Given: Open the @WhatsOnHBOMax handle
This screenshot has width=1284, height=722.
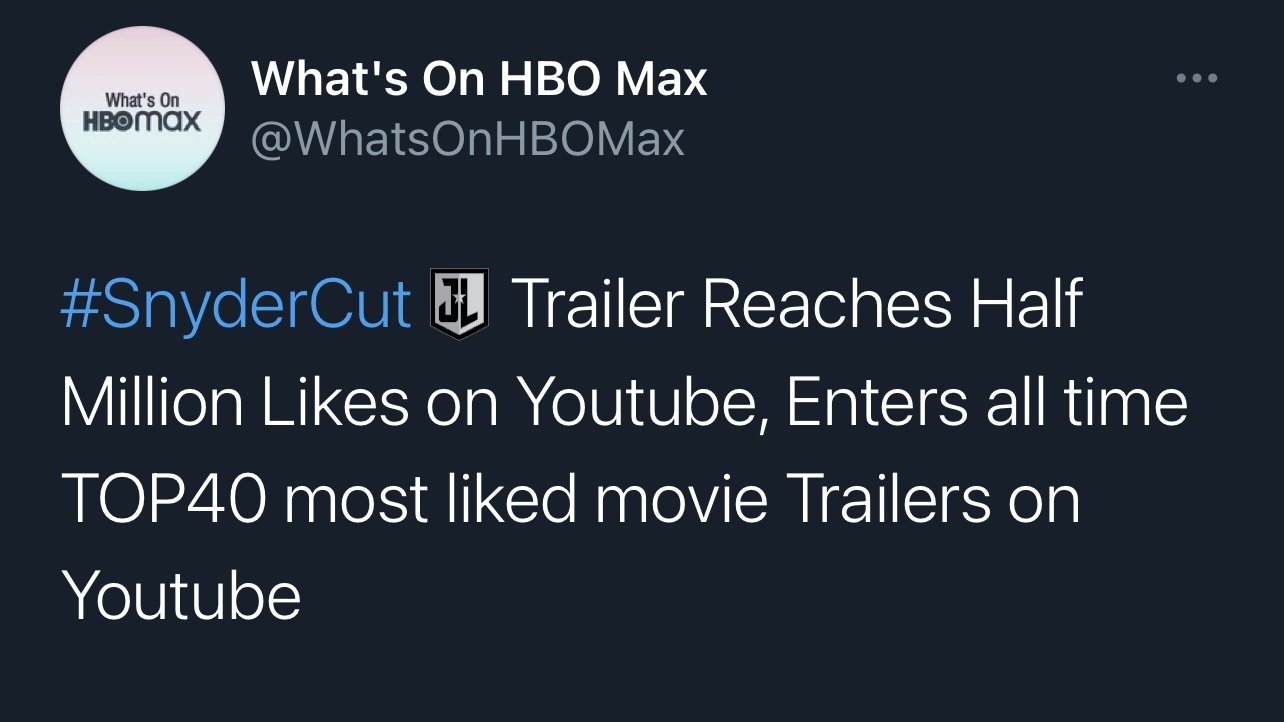Looking at the screenshot, I should coord(468,140).
